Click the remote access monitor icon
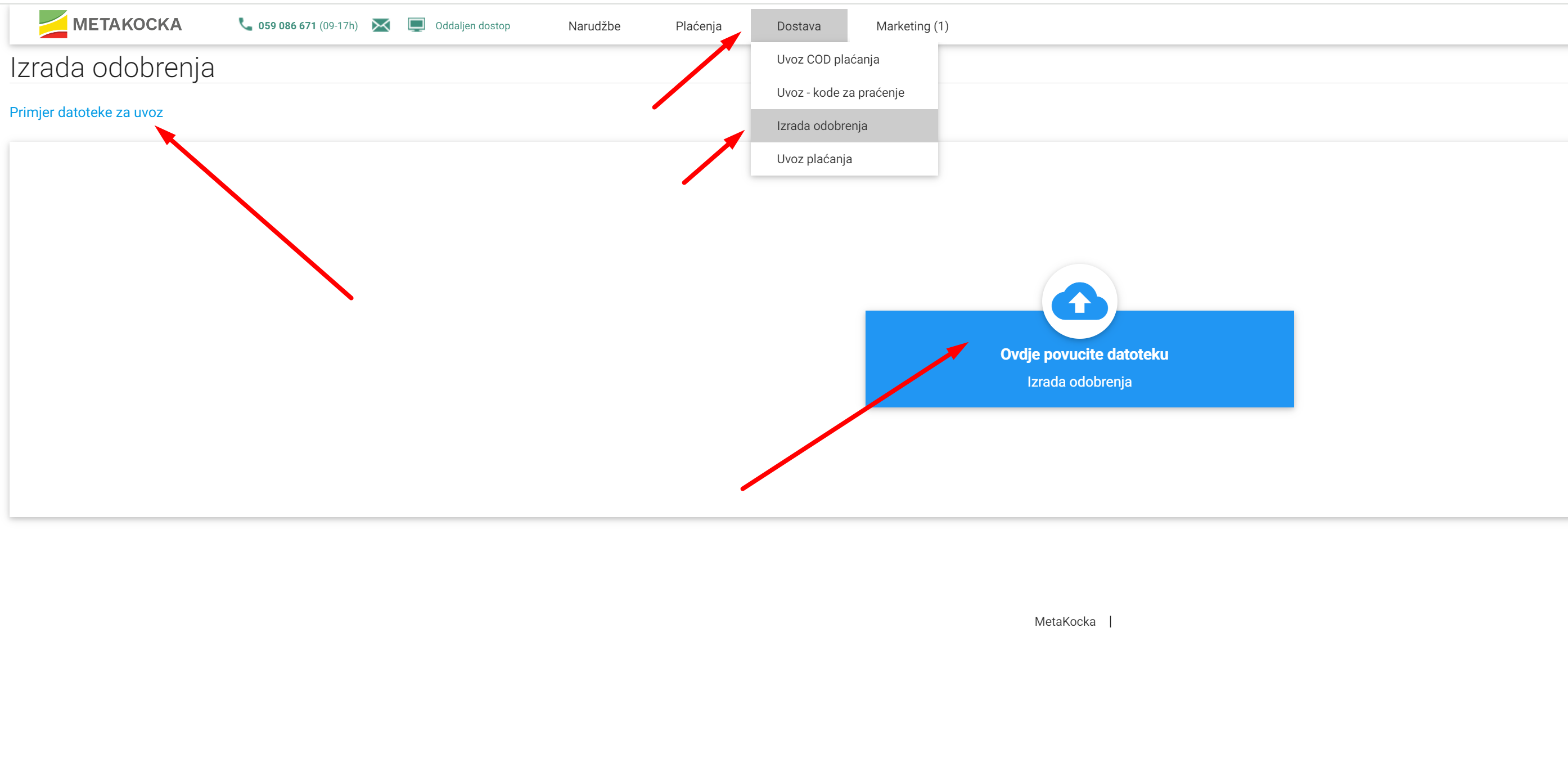 pos(416,25)
